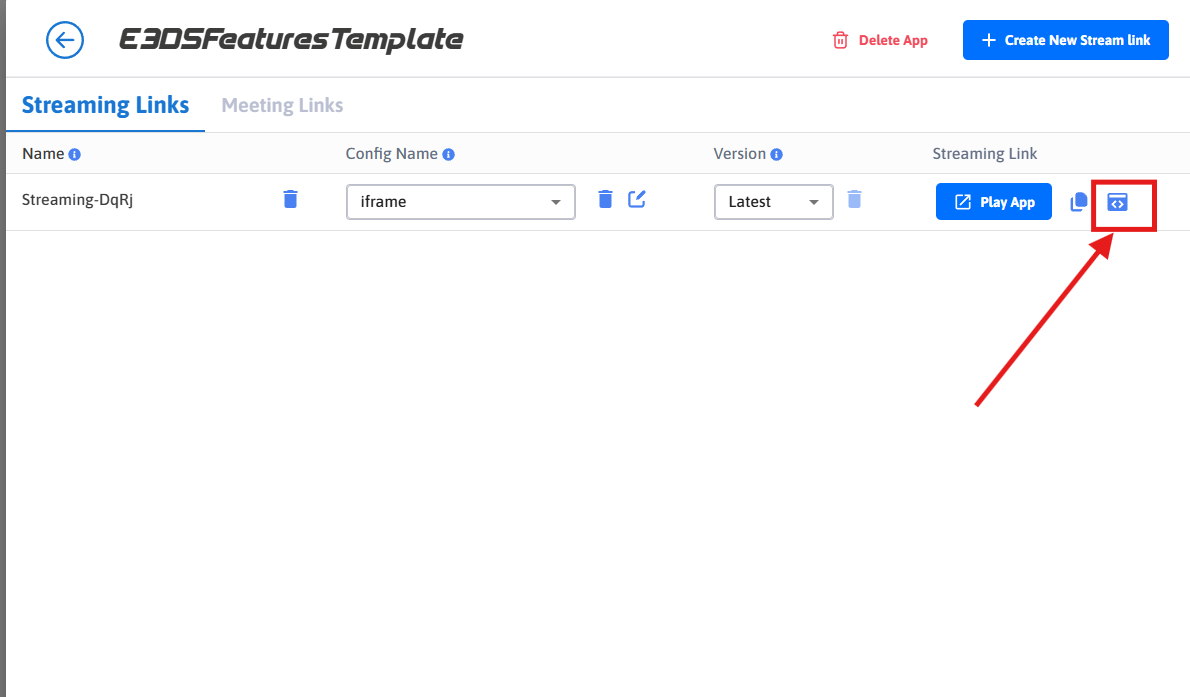This screenshot has width=1190, height=697.
Task: Click the Streaming Link column header
Action: click(984, 154)
